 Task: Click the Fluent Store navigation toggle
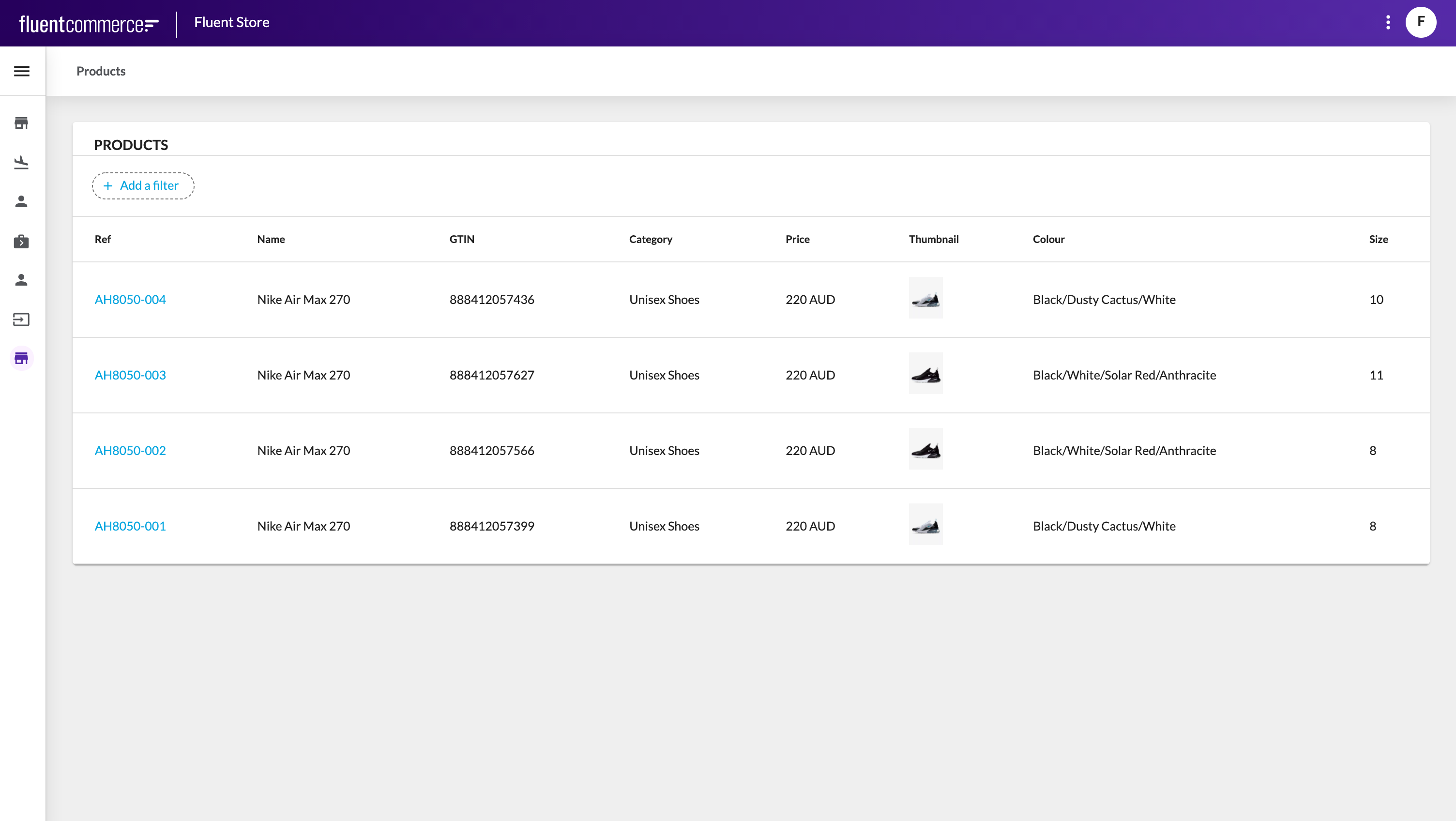(x=22, y=71)
